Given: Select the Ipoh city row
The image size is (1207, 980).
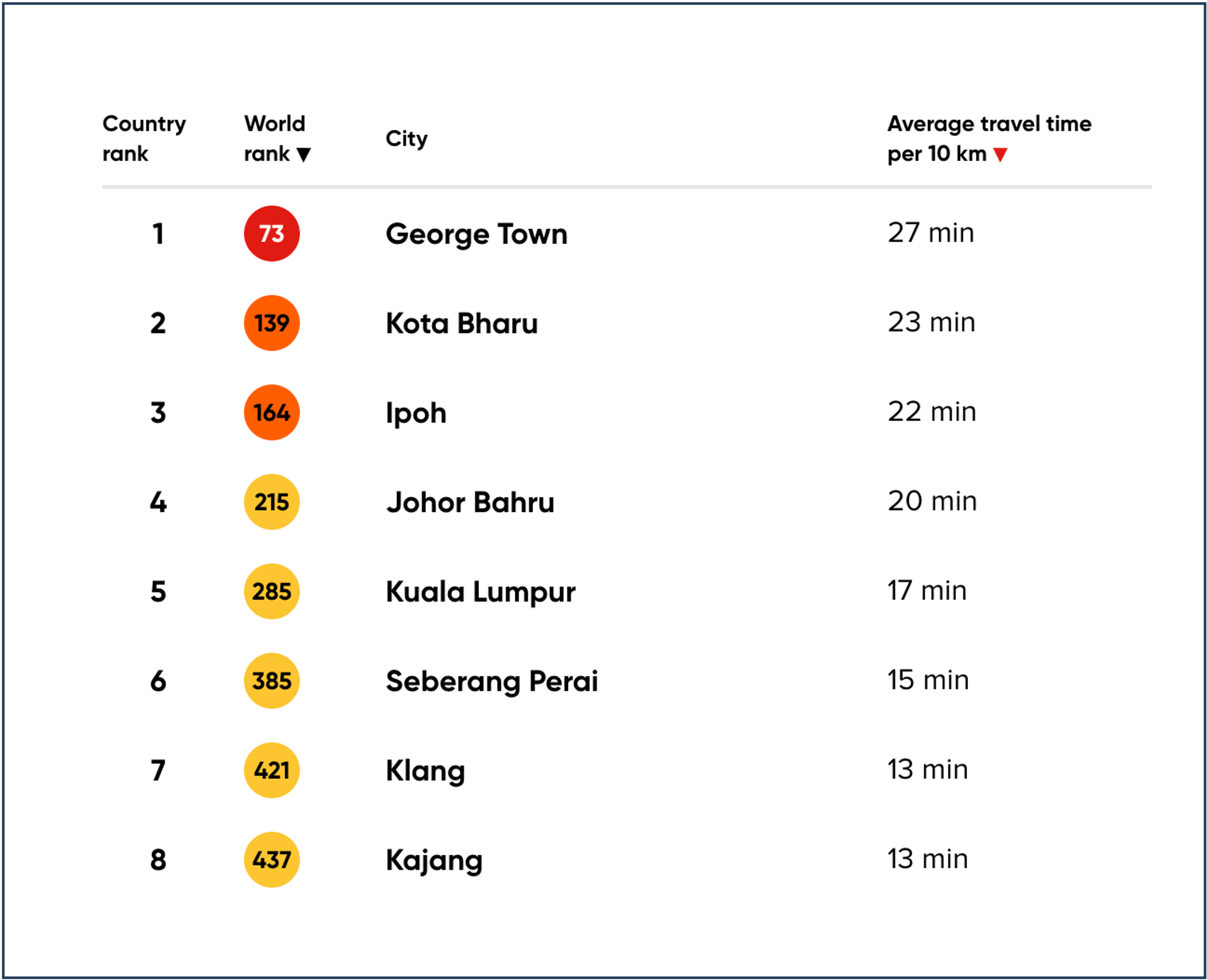Looking at the screenshot, I should tap(416, 413).
